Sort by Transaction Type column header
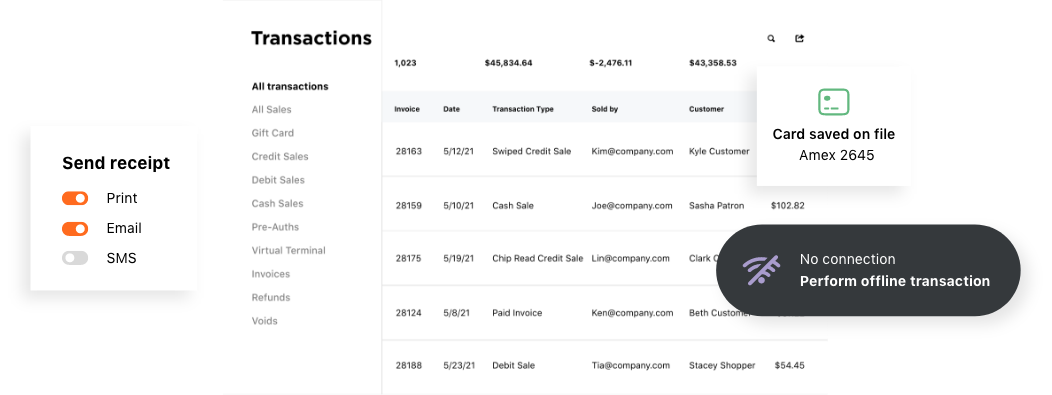The height and width of the screenshot is (395, 1052). (523, 109)
